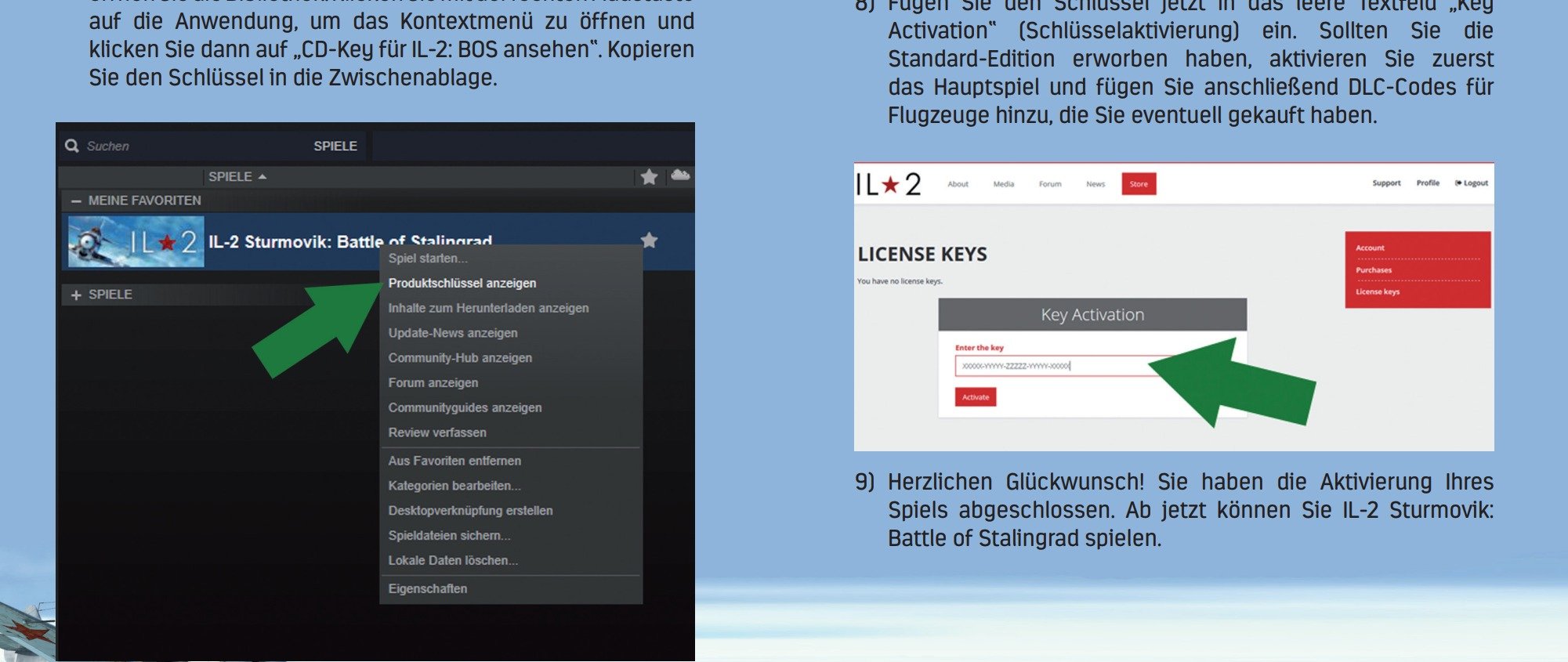
Task: Toggle favorite star on IL-2 Sturmovik row
Action: click(x=649, y=241)
